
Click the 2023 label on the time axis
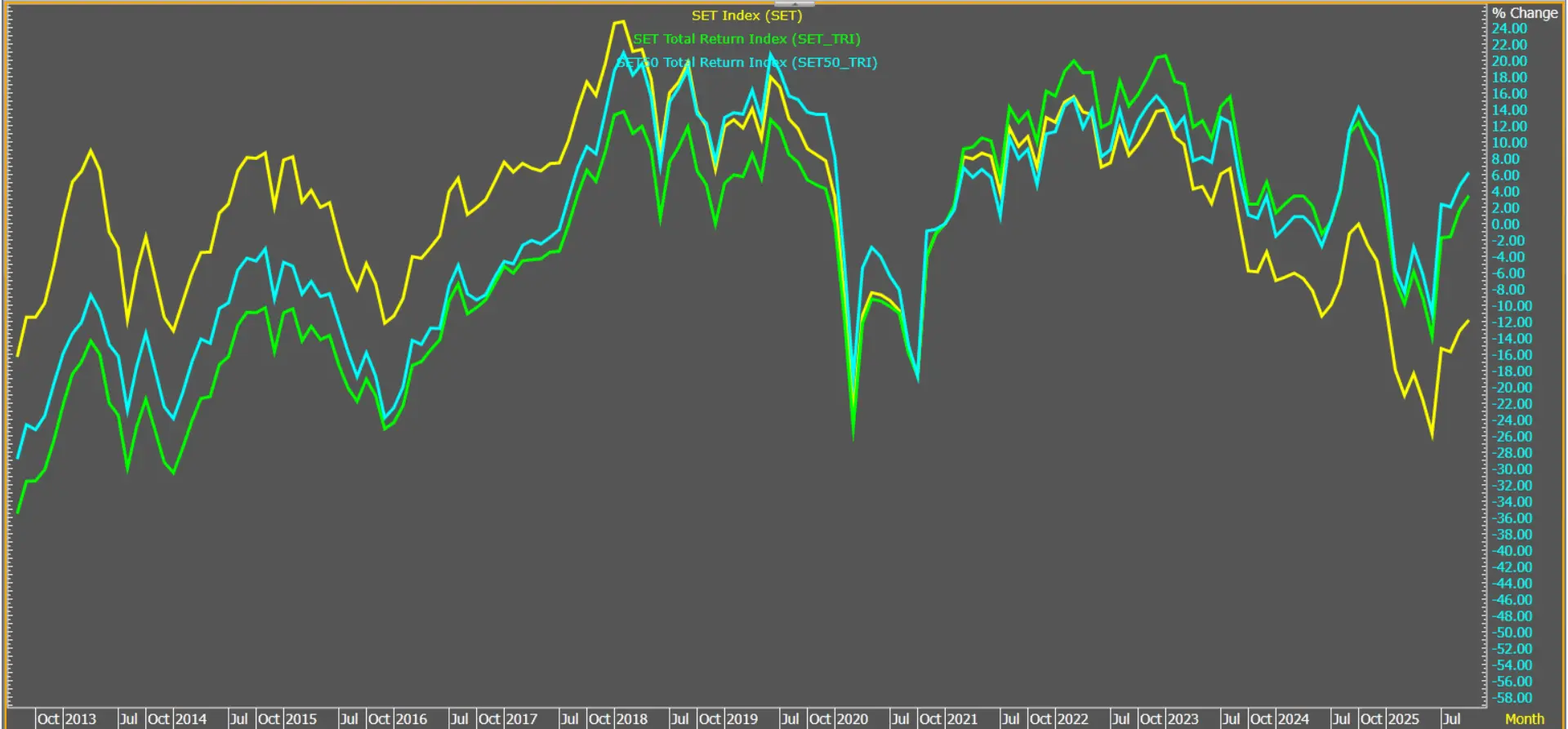(x=1182, y=719)
